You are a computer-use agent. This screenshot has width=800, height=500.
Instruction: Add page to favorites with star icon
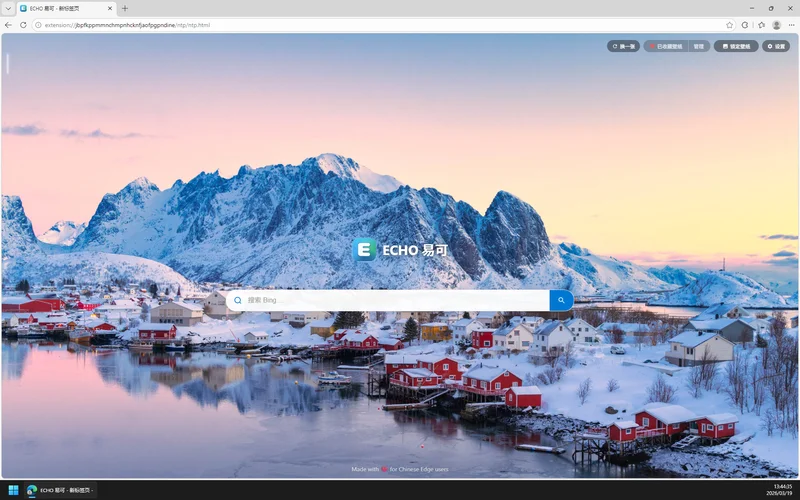click(x=730, y=25)
